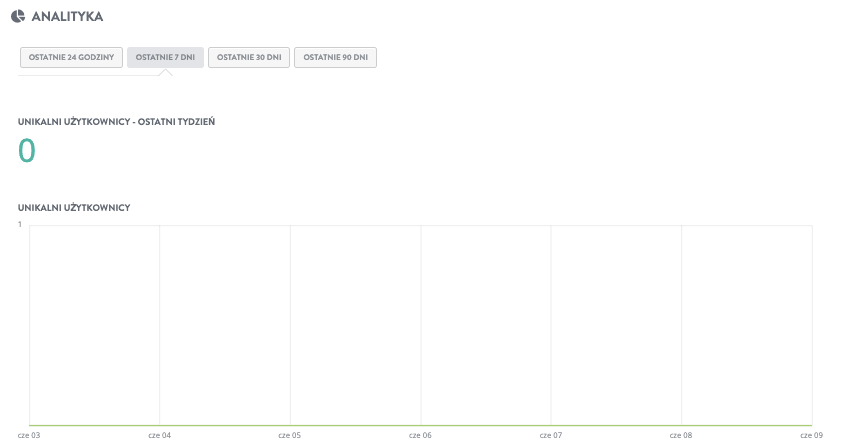
Task: Click the Analityka heading text
Action: pos(67,17)
